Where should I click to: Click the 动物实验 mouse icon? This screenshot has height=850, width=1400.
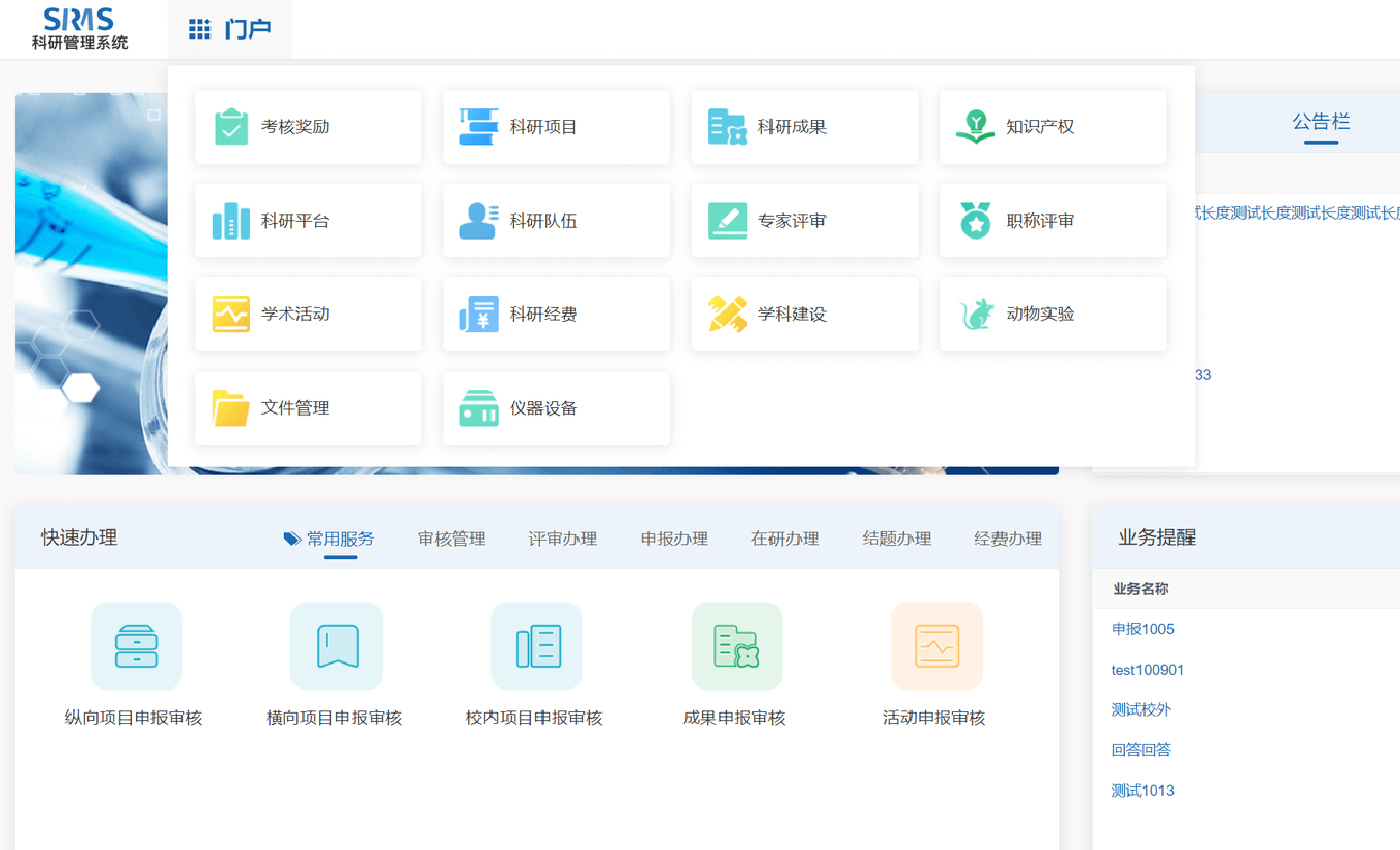(x=975, y=314)
